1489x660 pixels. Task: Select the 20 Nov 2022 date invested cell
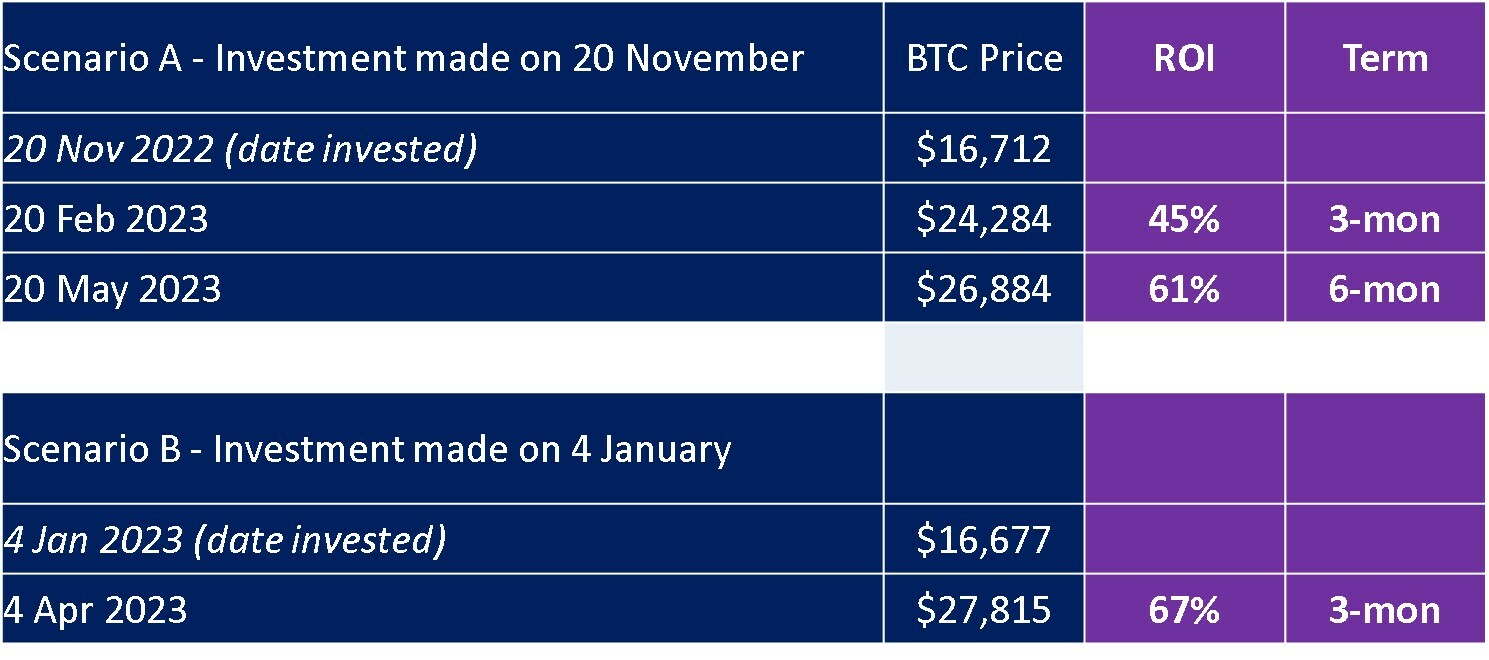442,148
